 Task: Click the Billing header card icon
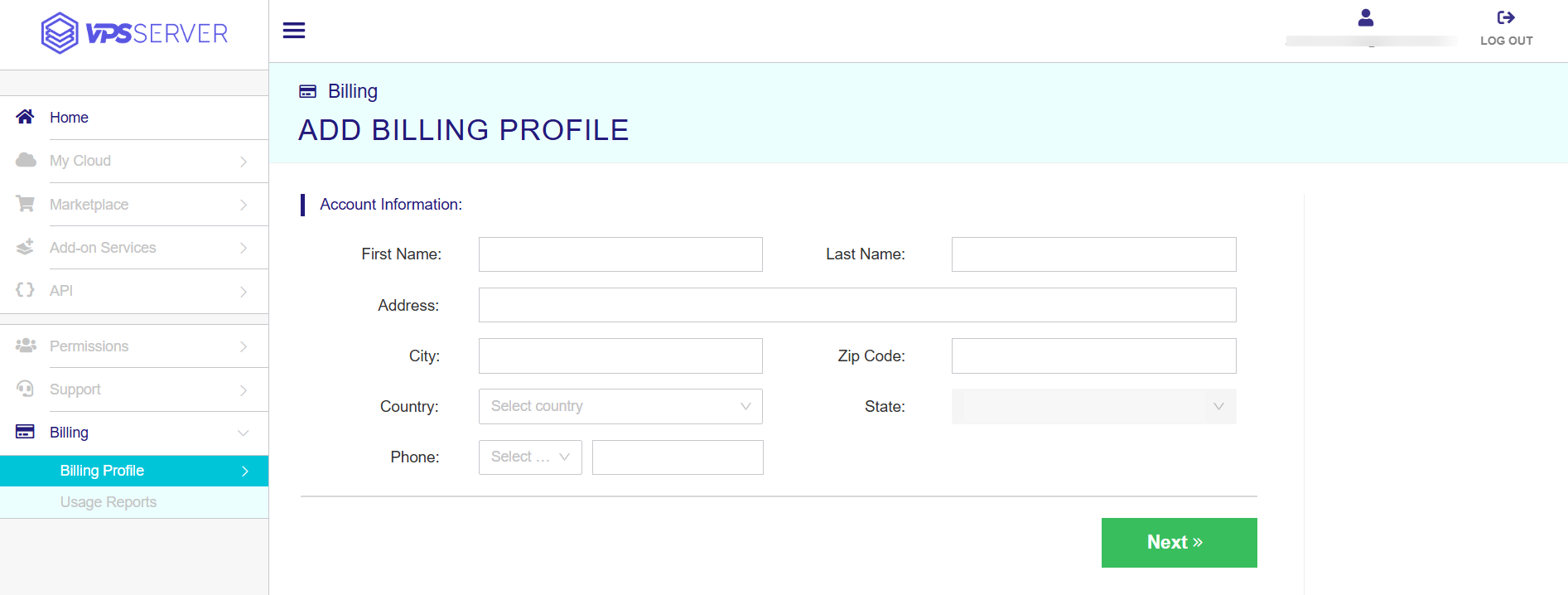(x=307, y=91)
